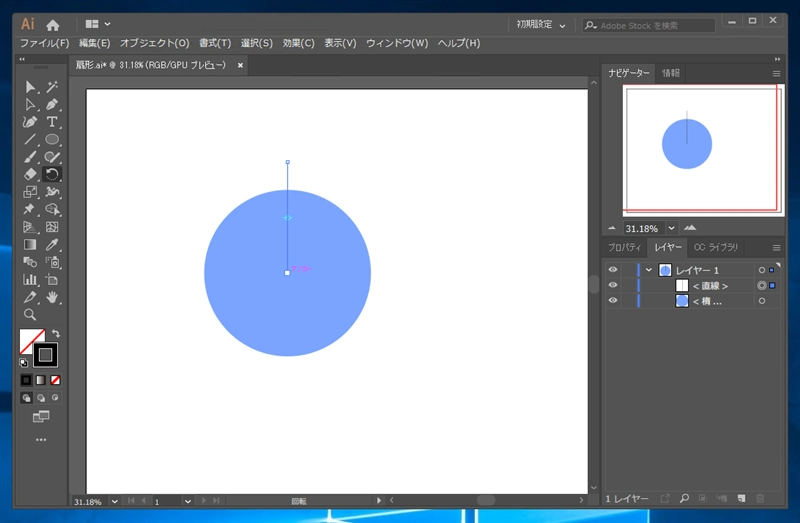This screenshot has height=523, width=800.
Task: Close the 扇形.ai document tab
Action: click(240, 65)
